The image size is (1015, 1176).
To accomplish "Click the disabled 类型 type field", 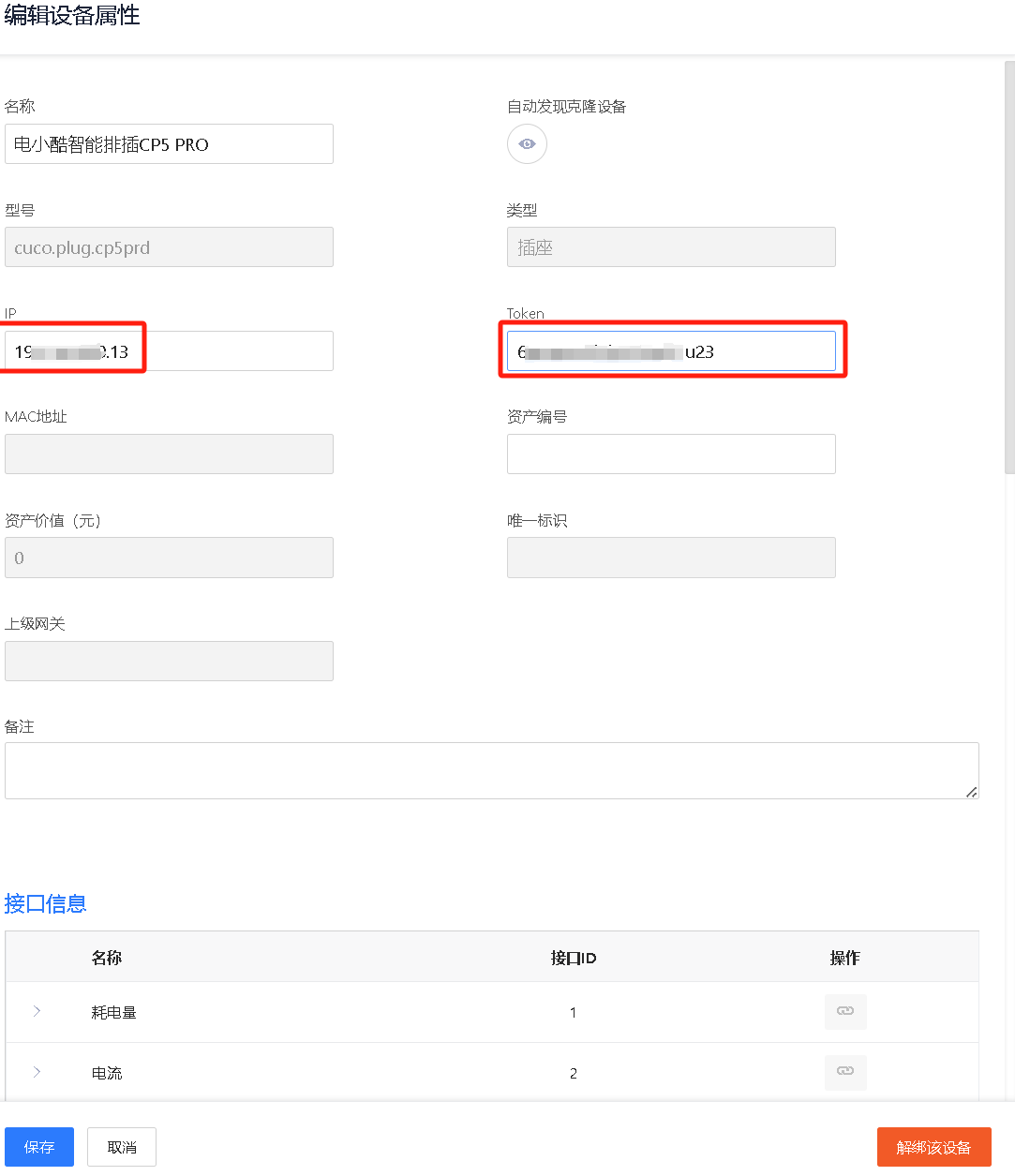I will click(x=671, y=247).
